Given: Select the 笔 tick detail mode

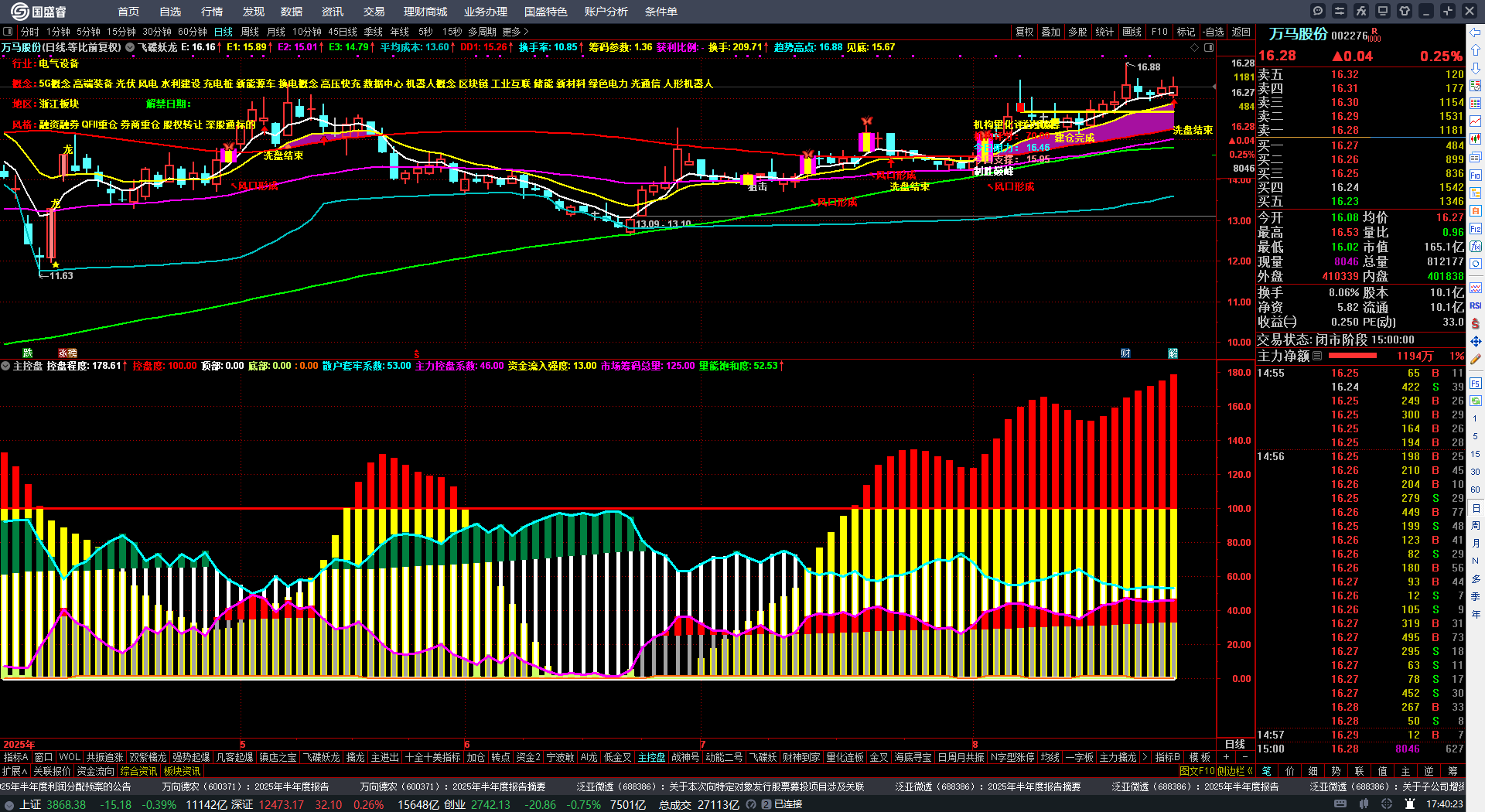Looking at the screenshot, I should [1267, 771].
